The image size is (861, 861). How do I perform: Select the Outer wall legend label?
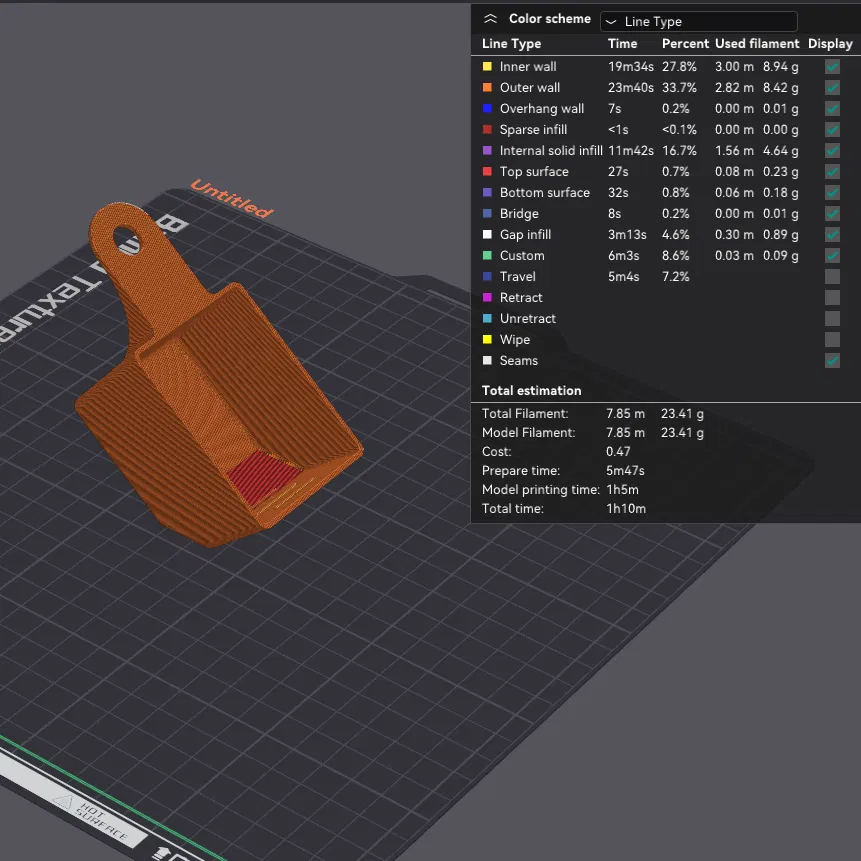click(x=529, y=87)
